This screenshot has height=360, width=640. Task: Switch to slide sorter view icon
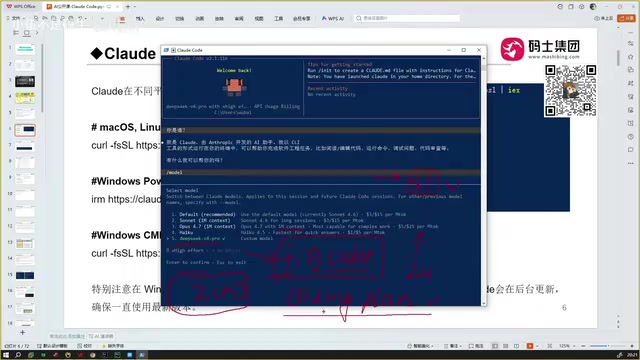(x=506, y=346)
